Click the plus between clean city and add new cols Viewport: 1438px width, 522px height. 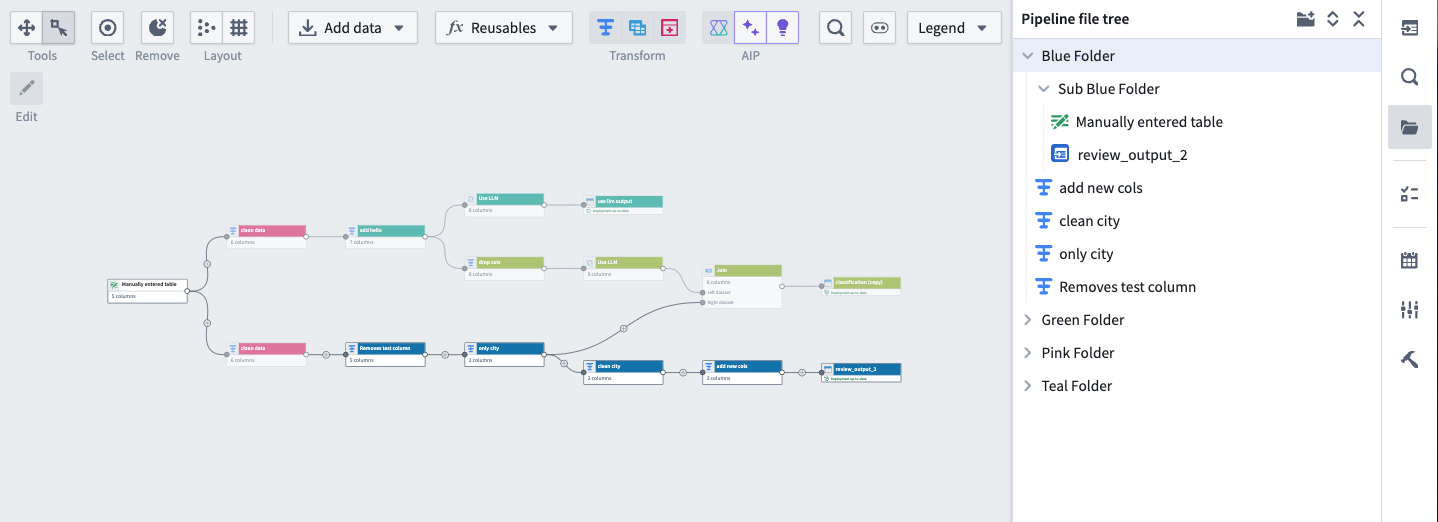click(683, 372)
